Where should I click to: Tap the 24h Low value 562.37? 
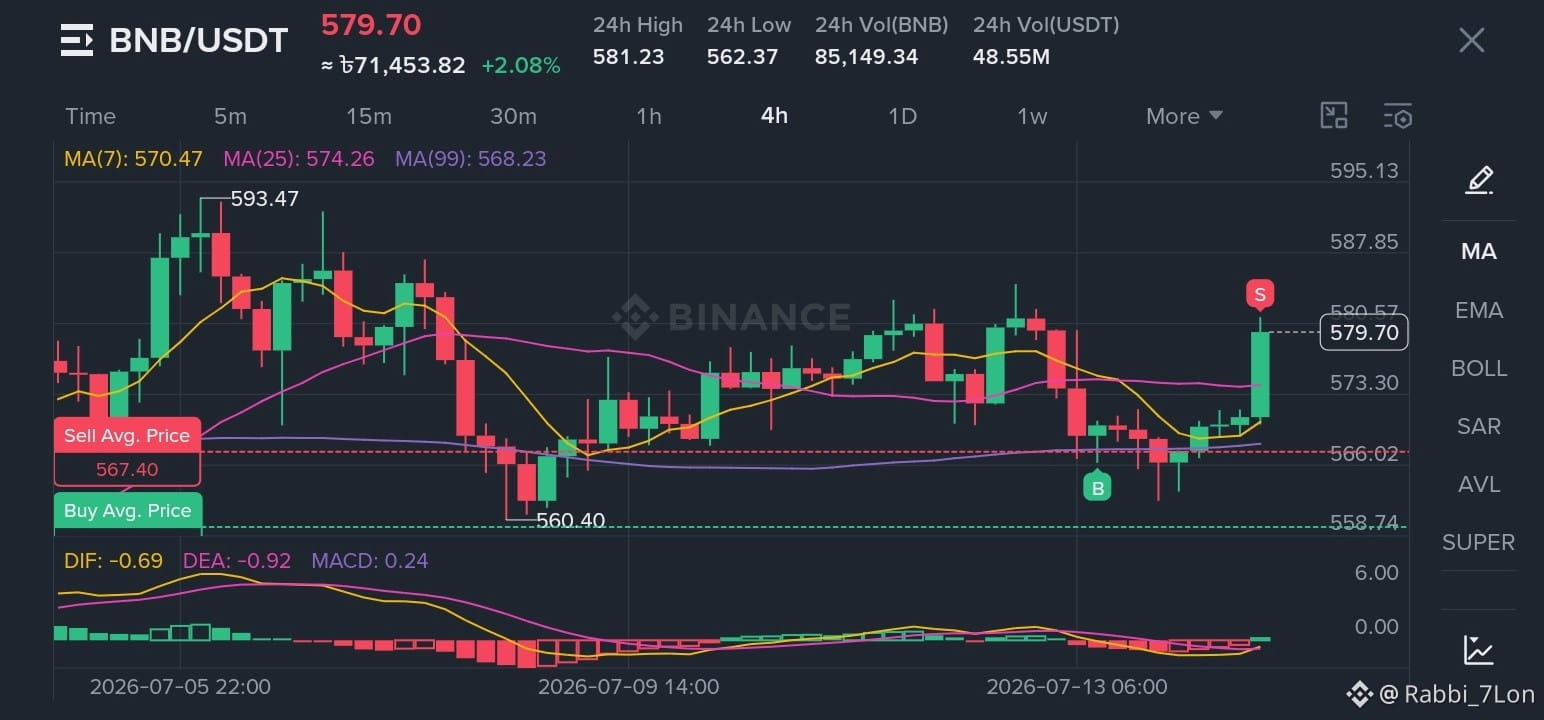pos(742,57)
